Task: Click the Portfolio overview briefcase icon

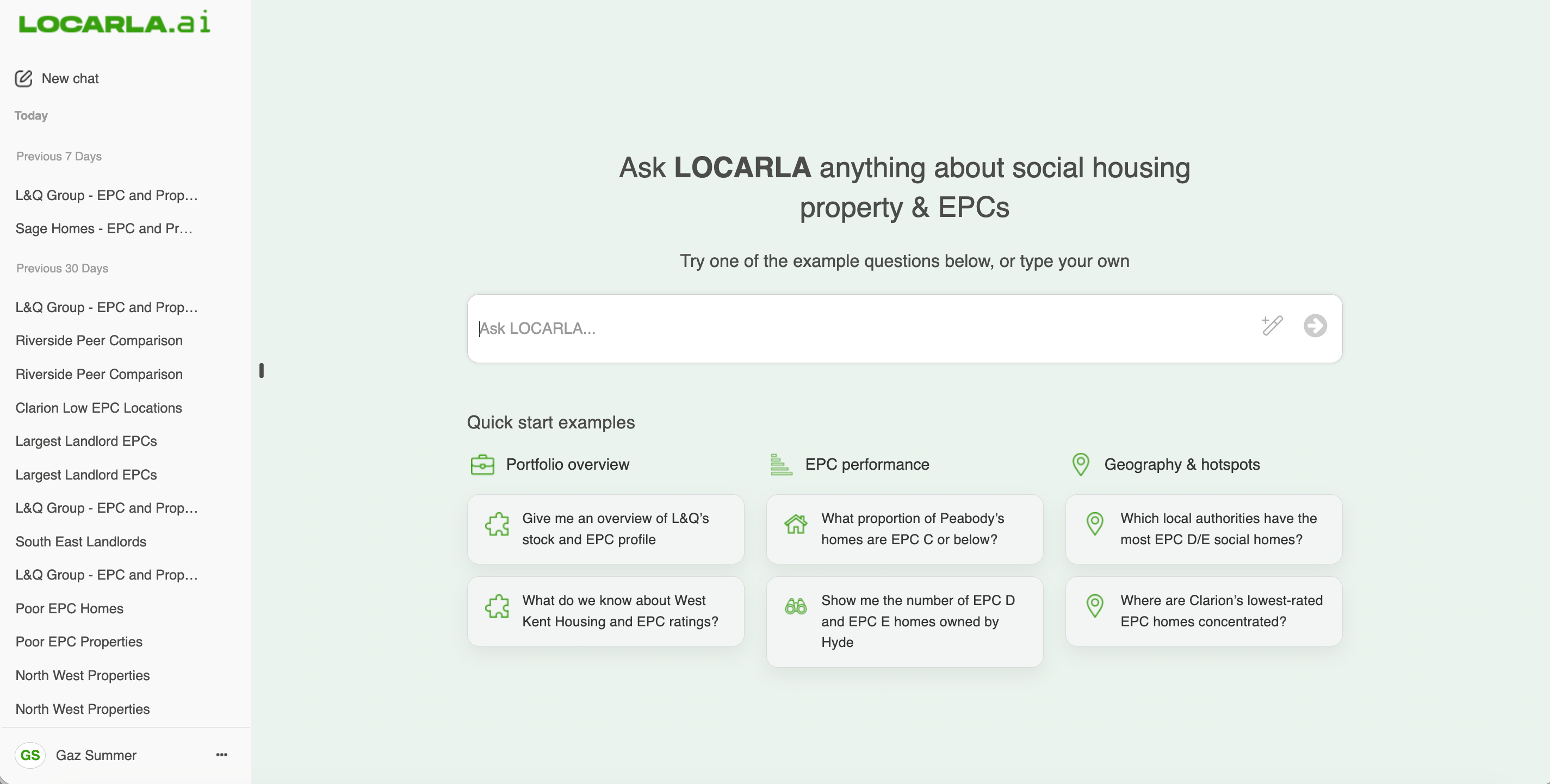Action: 482,464
